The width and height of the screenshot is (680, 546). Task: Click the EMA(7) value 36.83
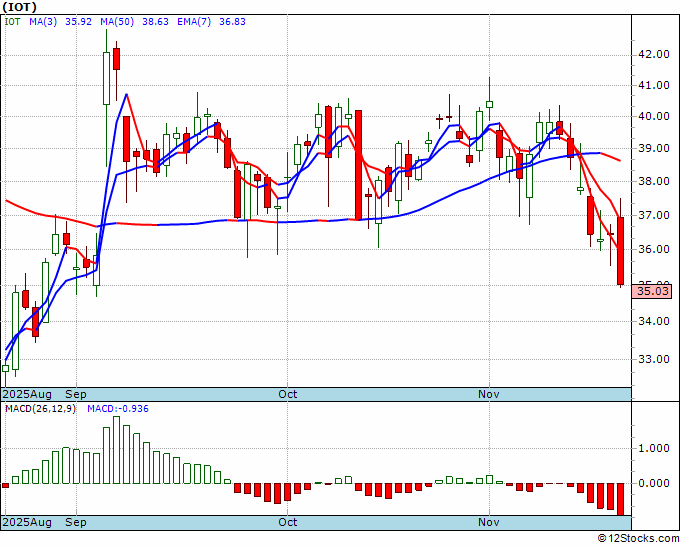tap(232, 22)
